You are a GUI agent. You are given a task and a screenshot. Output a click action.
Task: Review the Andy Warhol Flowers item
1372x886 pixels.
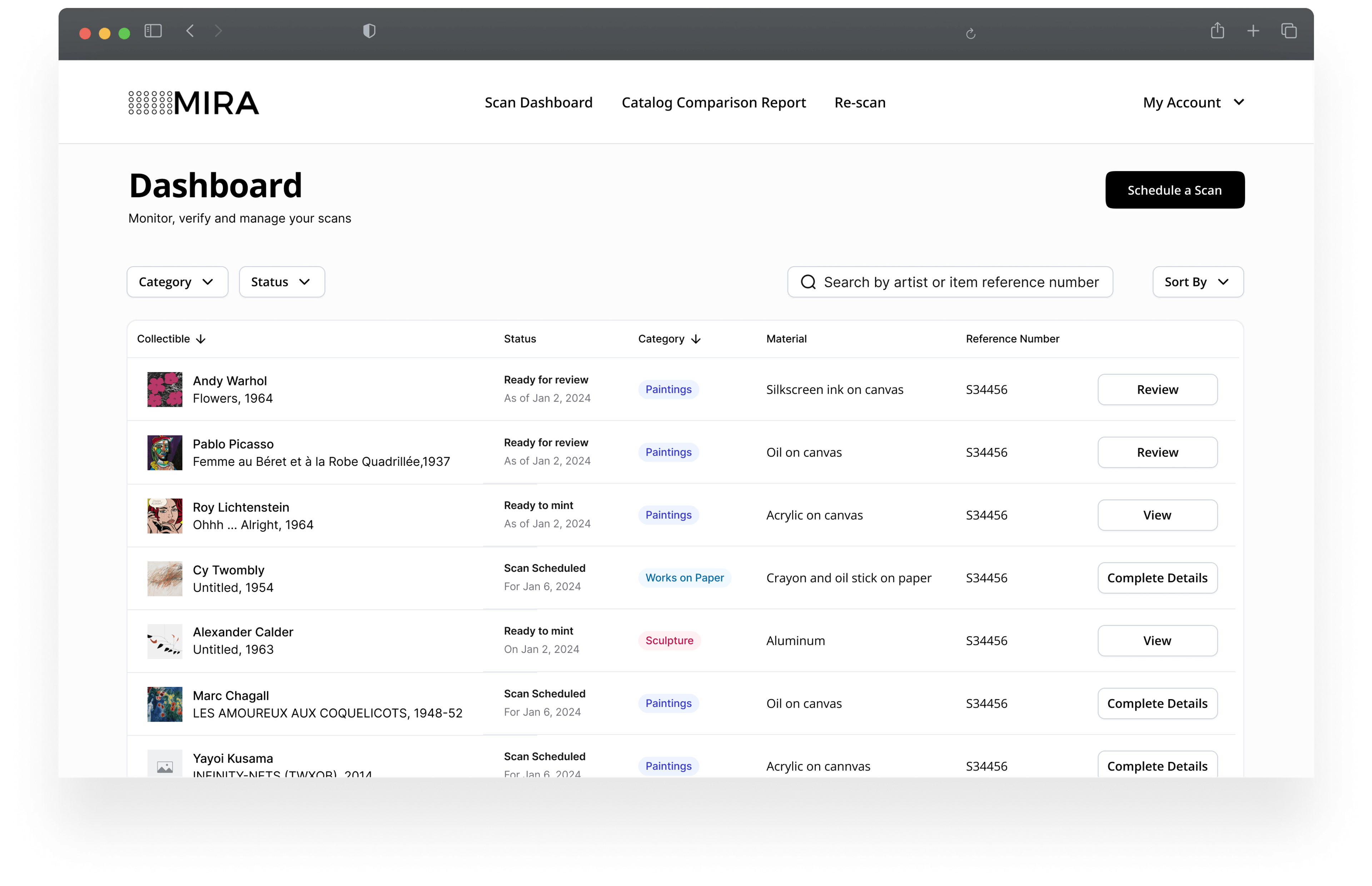pos(1157,390)
